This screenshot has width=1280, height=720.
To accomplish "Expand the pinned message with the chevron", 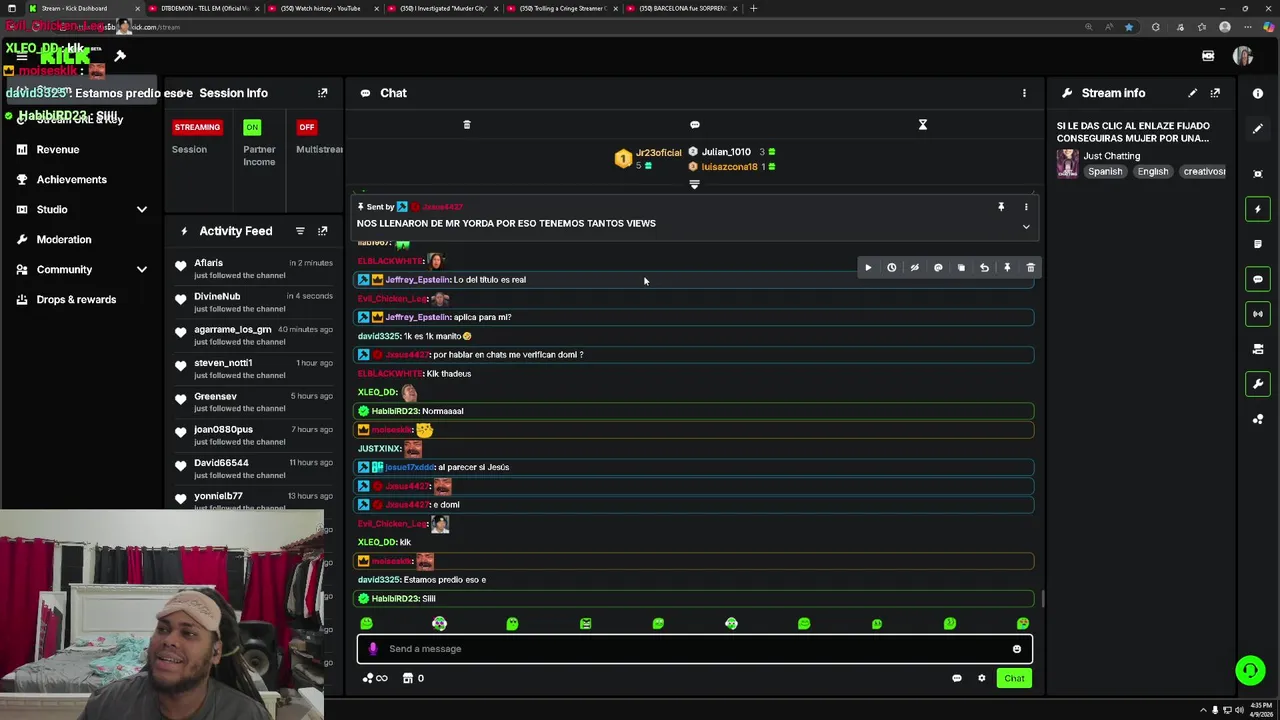I will (1026, 227).
